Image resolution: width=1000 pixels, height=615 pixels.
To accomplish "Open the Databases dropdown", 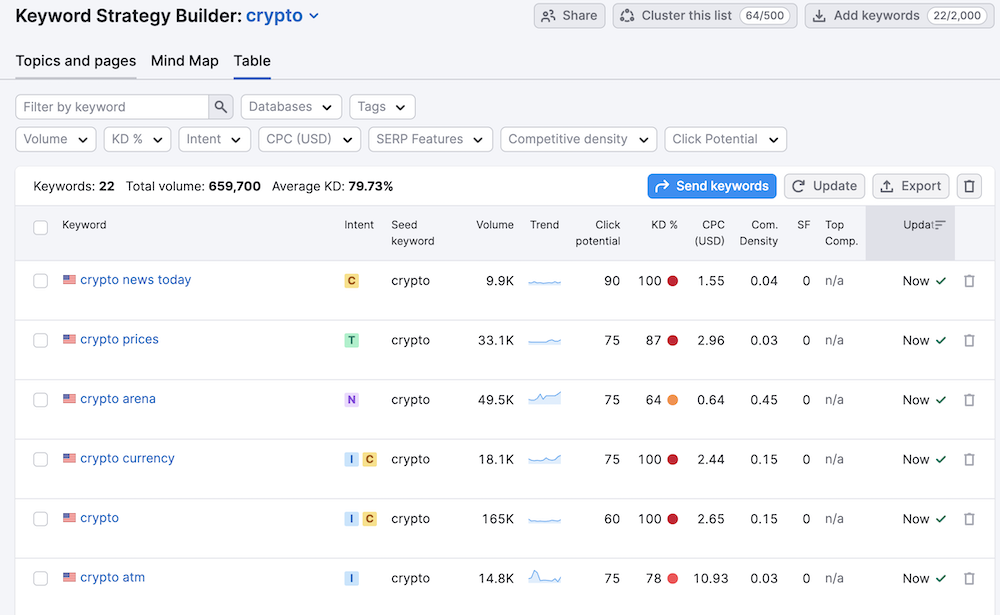I will coord(291,106).
